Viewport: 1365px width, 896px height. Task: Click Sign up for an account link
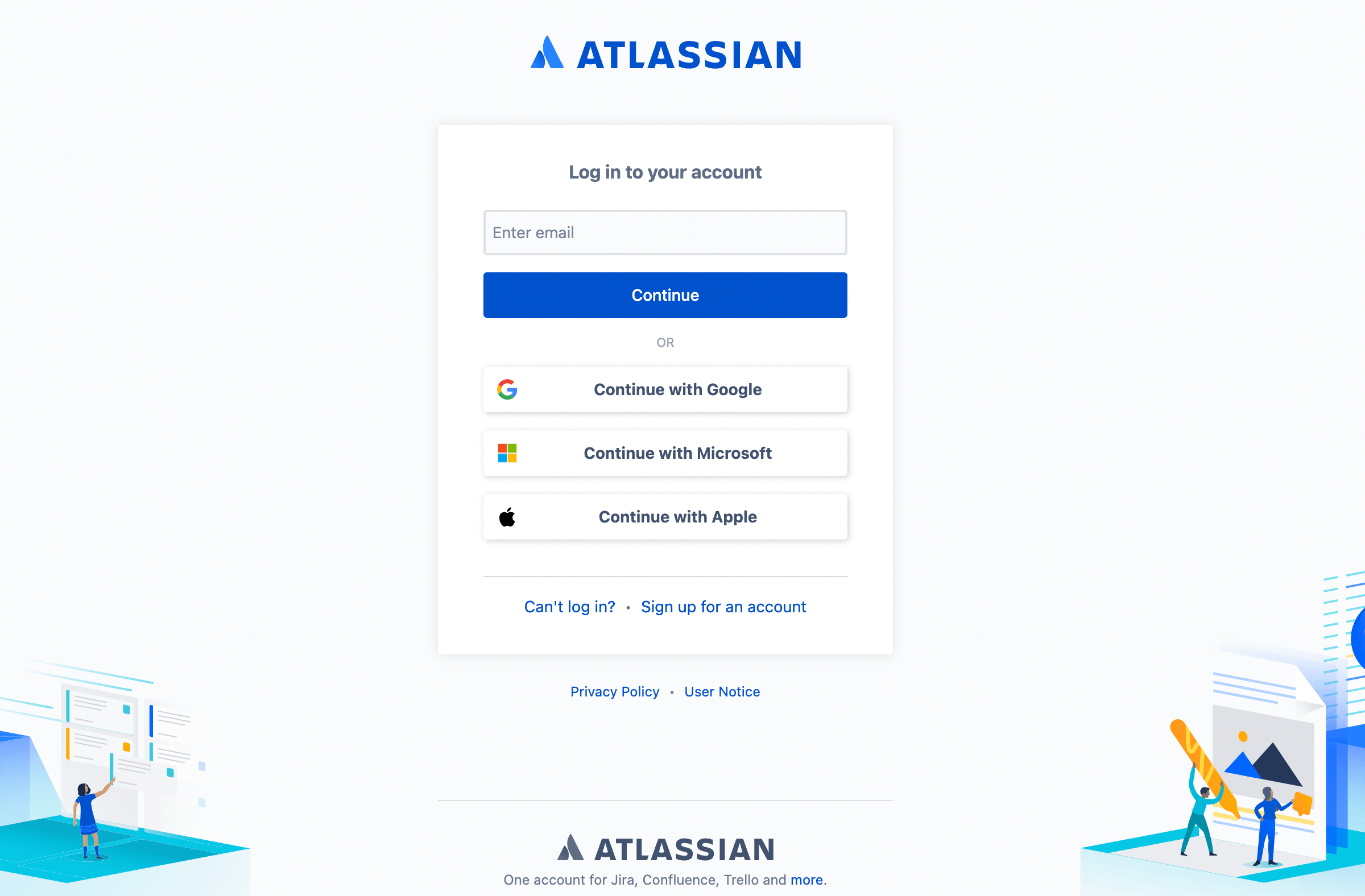point(723,606)
